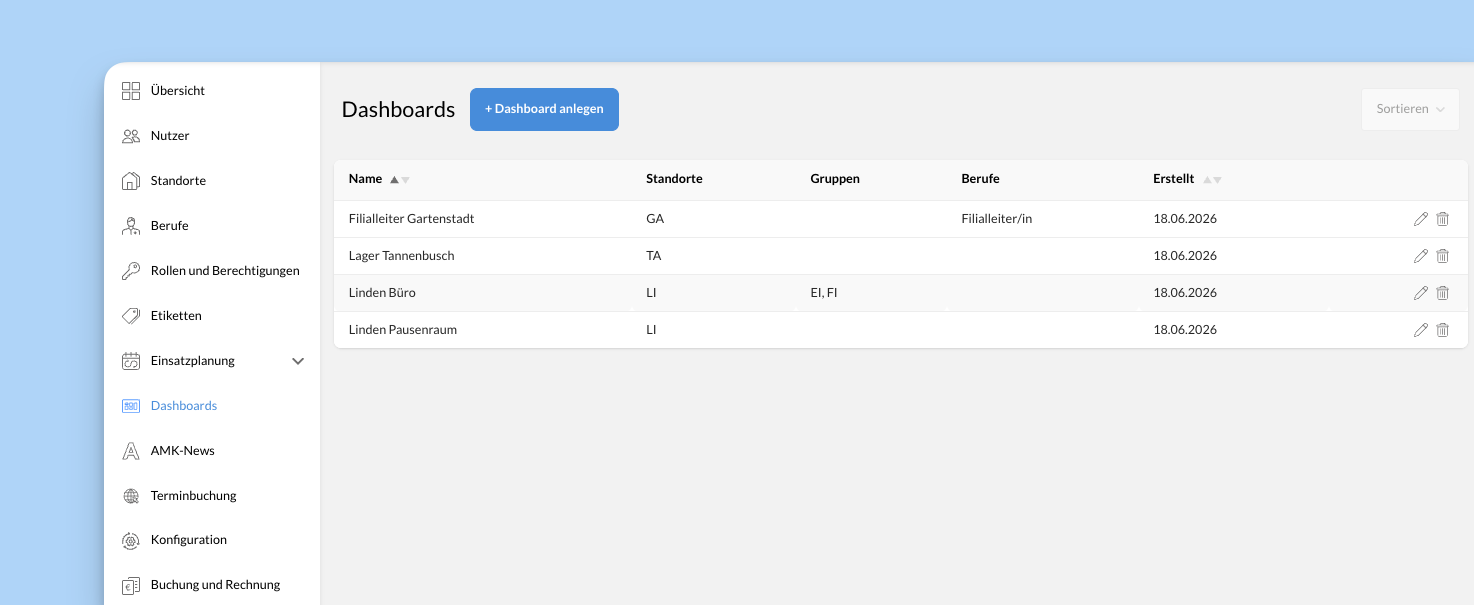The width and height of the screenshot is (1474, 605).
Task: Click the Rollen und Berechtigungen key icon
Action: click(x=131, y=271)
